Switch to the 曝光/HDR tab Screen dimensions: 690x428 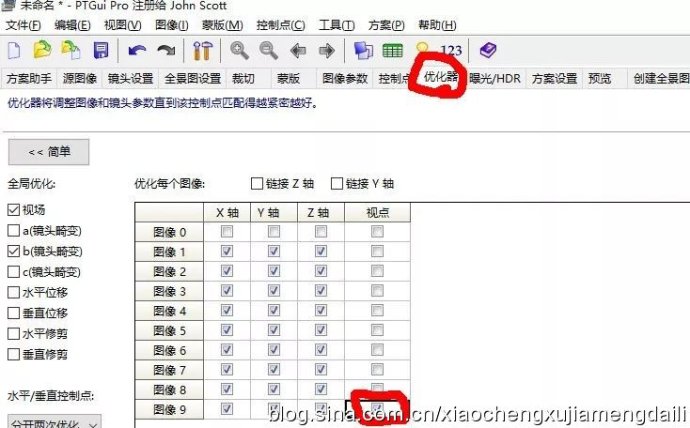(494, 79)
